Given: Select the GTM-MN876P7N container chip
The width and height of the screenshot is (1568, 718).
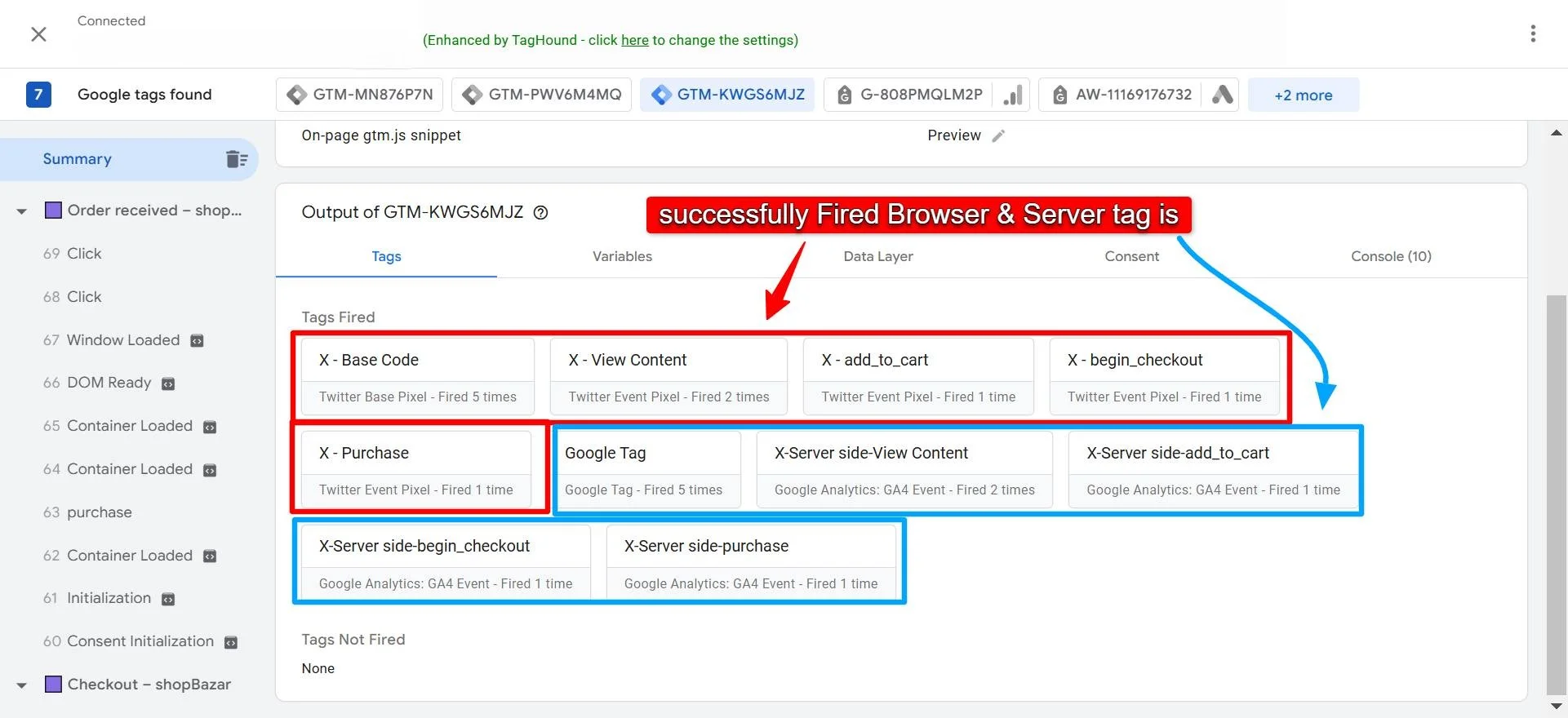Looking at the screenshot, I should point(360,95).
